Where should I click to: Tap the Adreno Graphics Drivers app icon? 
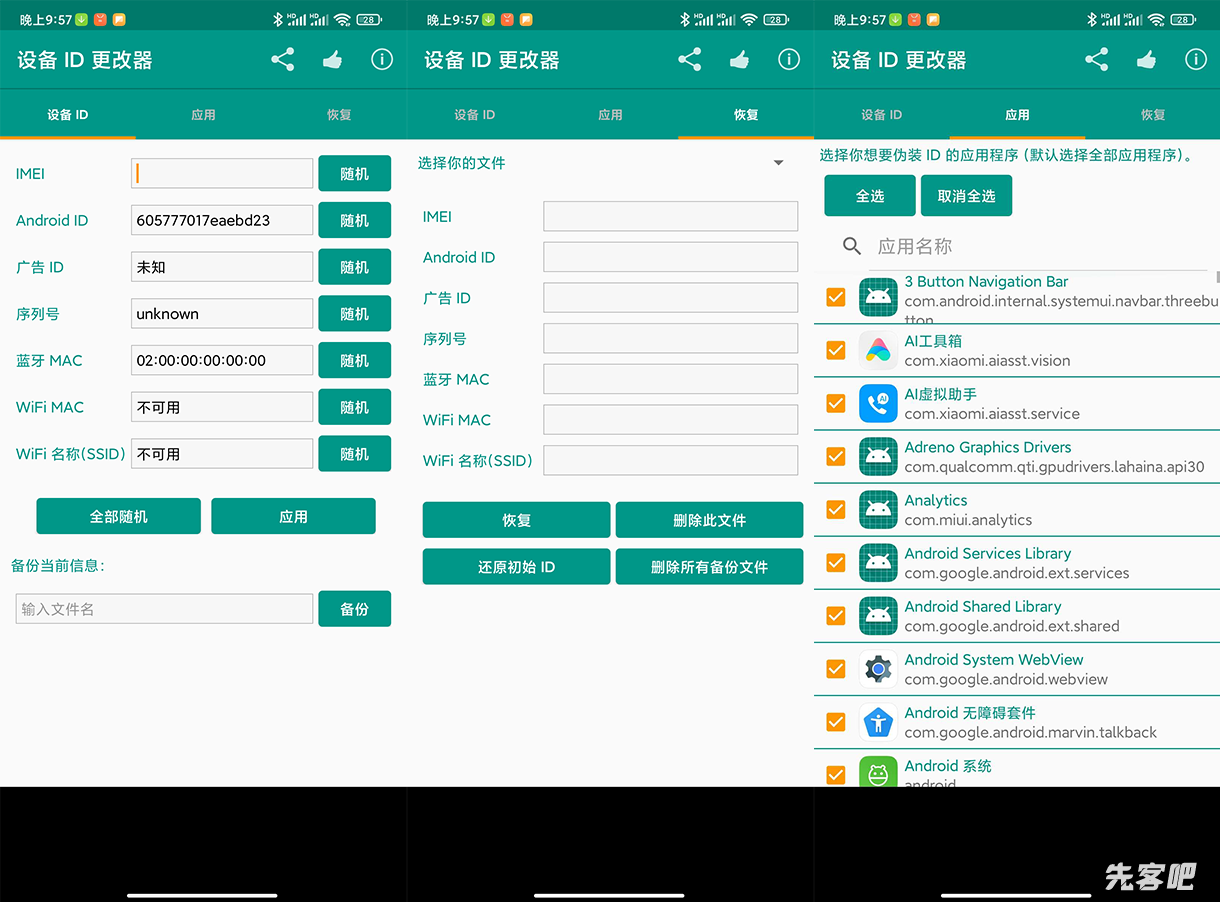point(878,457)
